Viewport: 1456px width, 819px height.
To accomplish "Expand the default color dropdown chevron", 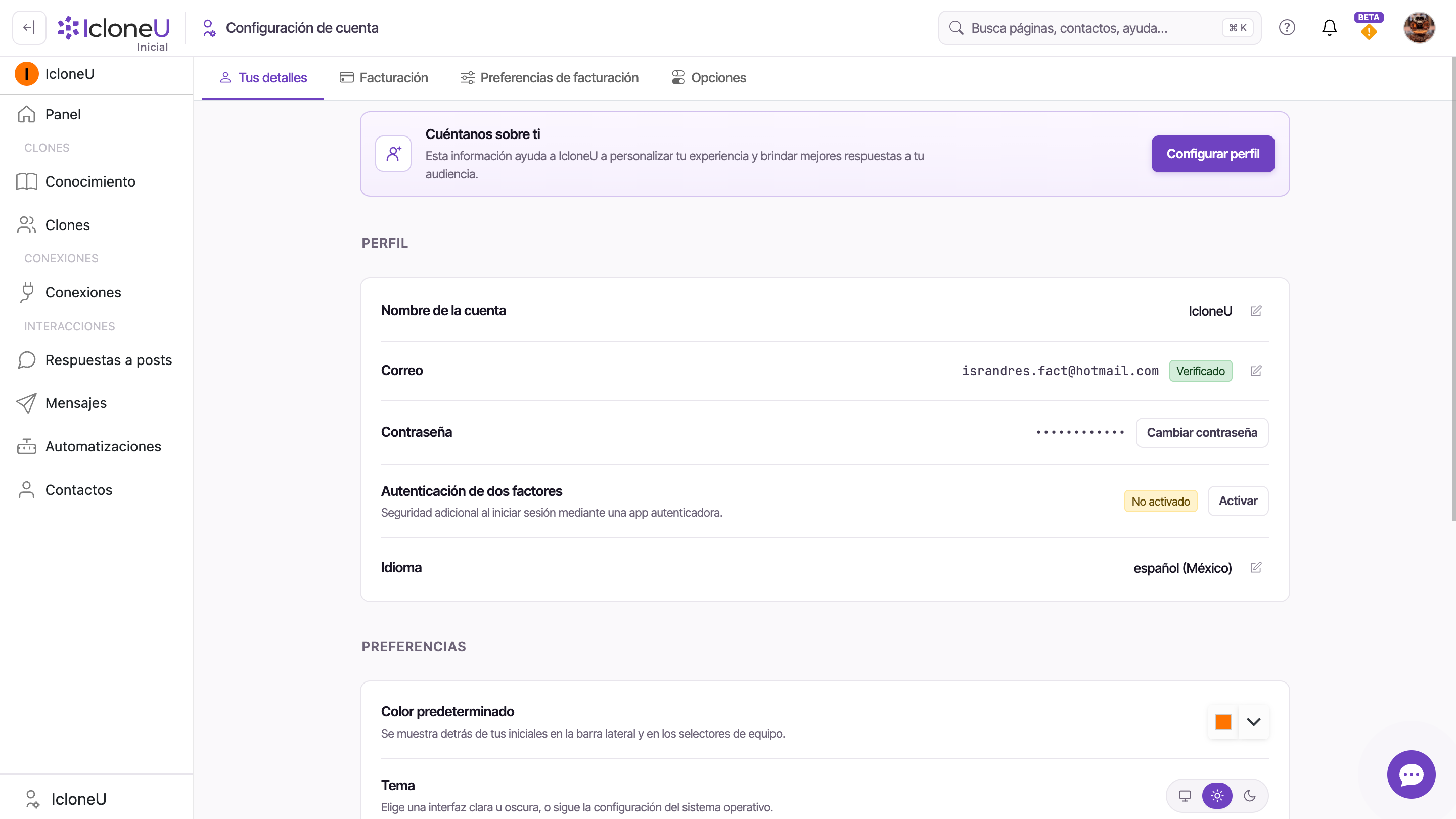I will click(x=1254, y=722).
